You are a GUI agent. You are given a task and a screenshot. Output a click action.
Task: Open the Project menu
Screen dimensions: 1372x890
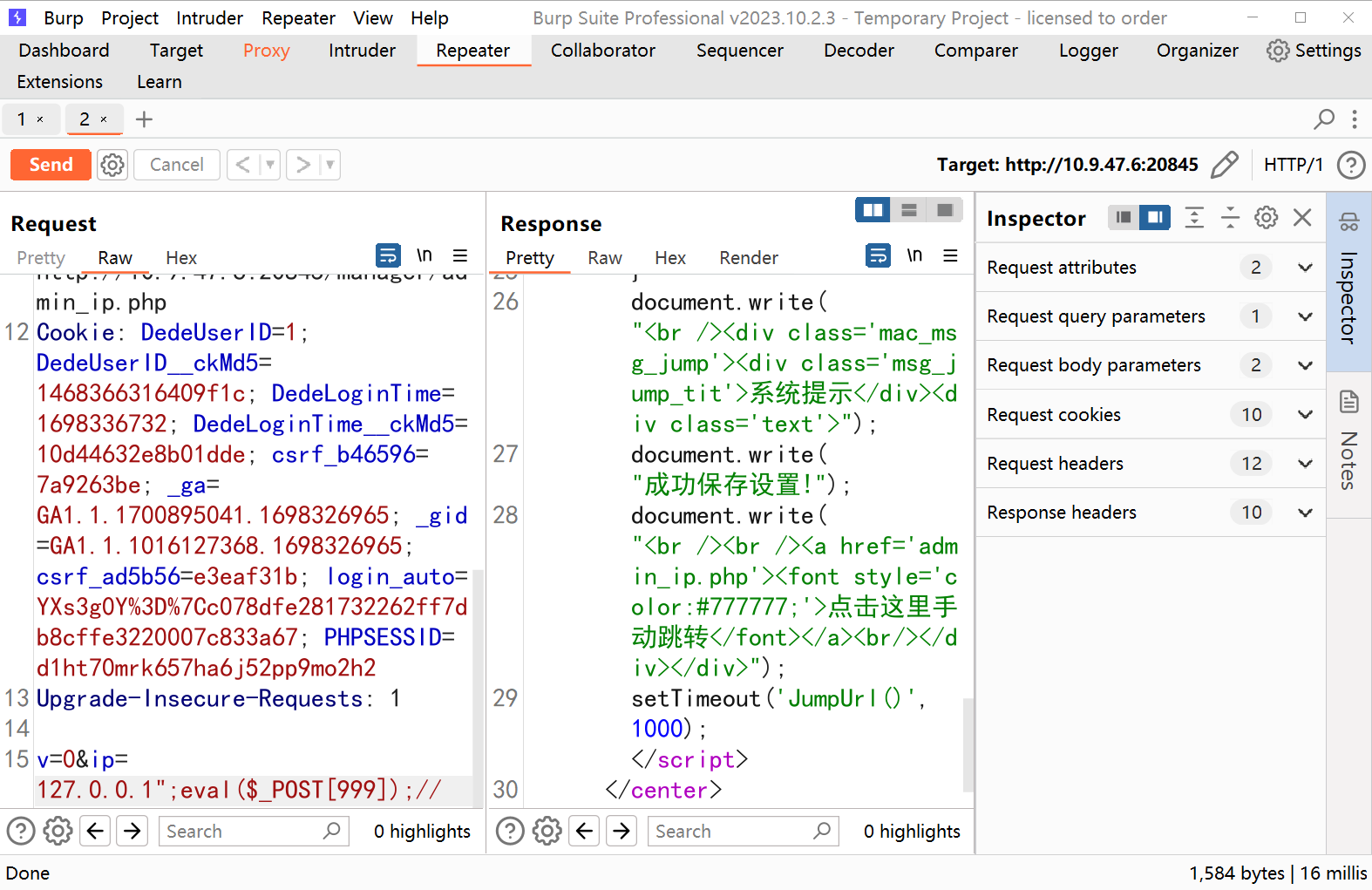coord(130,17)
